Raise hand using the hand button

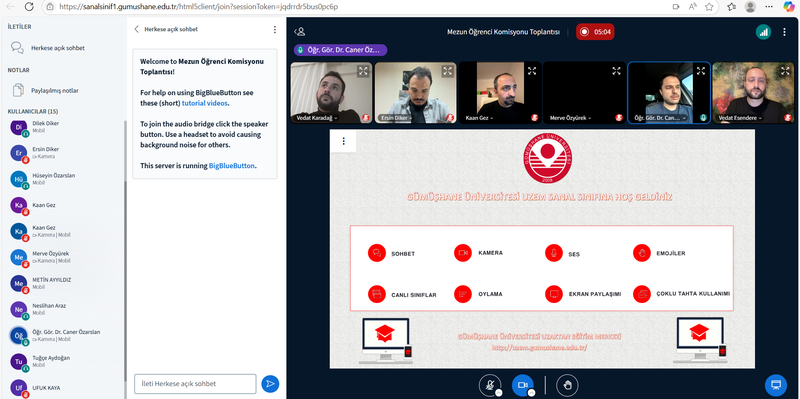pos(567,385)
